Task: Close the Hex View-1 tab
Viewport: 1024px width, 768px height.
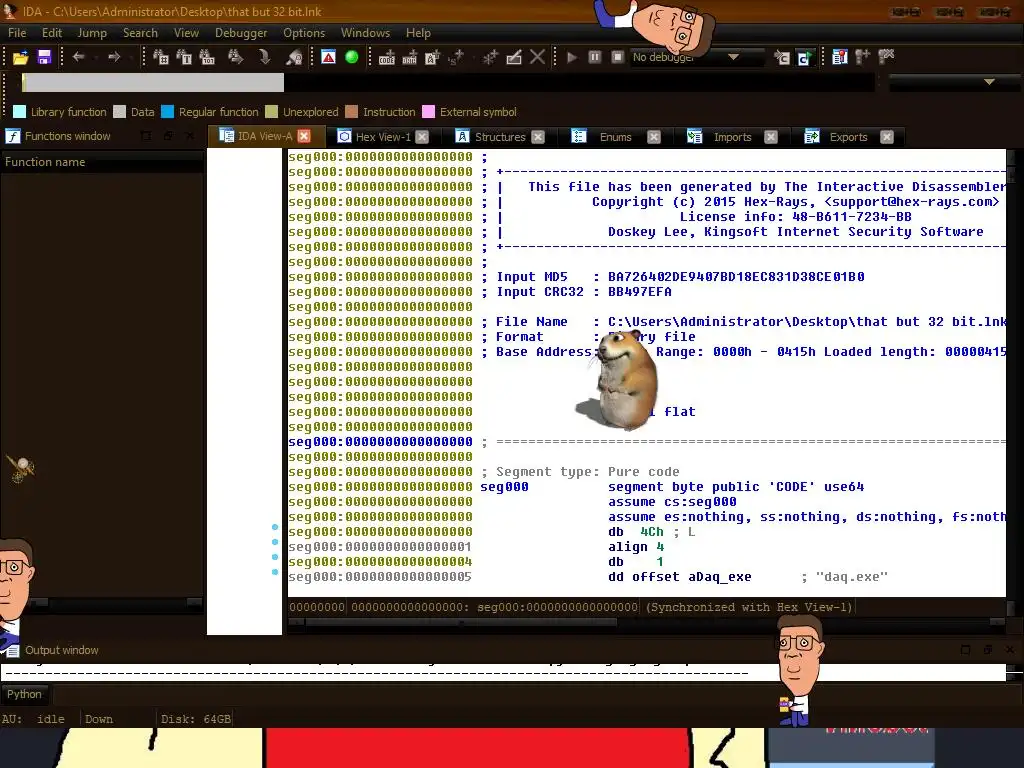Action: 422,136
